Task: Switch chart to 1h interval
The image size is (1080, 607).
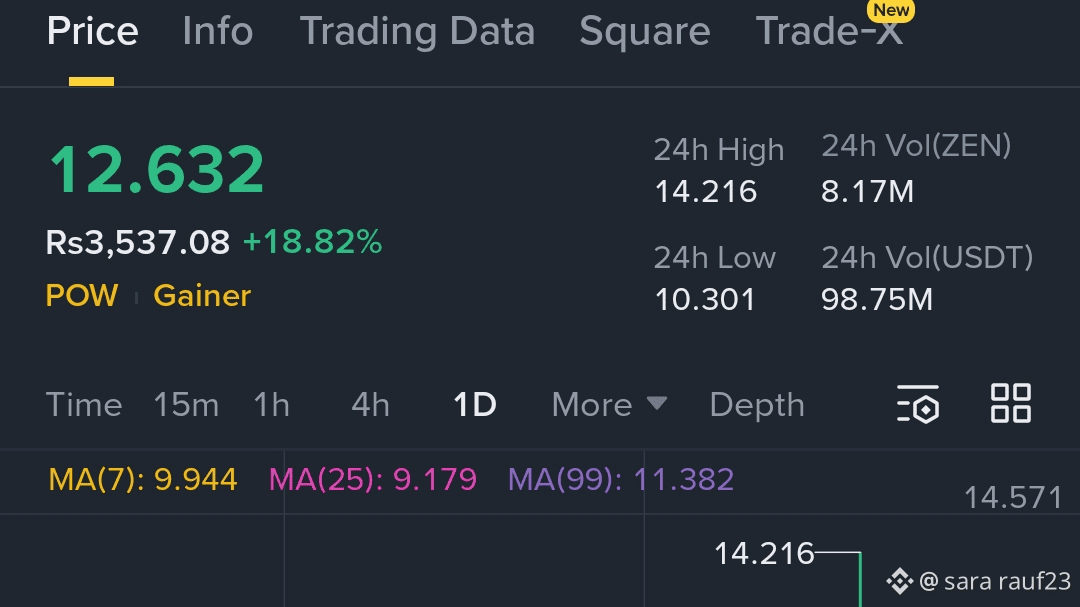Action: click(271, 404)
